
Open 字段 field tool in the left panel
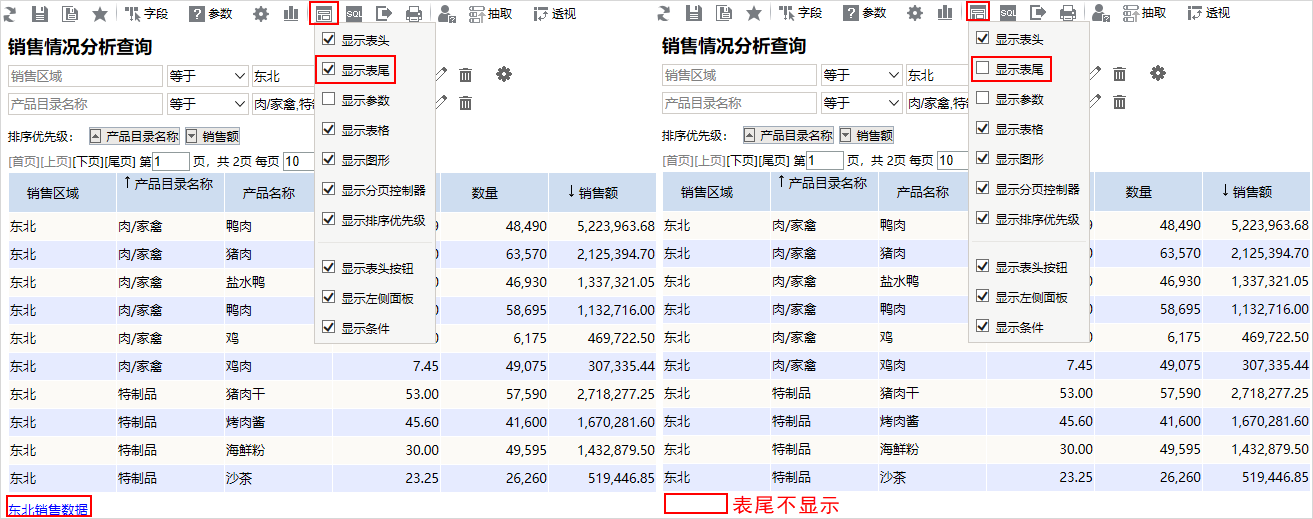click(147, 13)
